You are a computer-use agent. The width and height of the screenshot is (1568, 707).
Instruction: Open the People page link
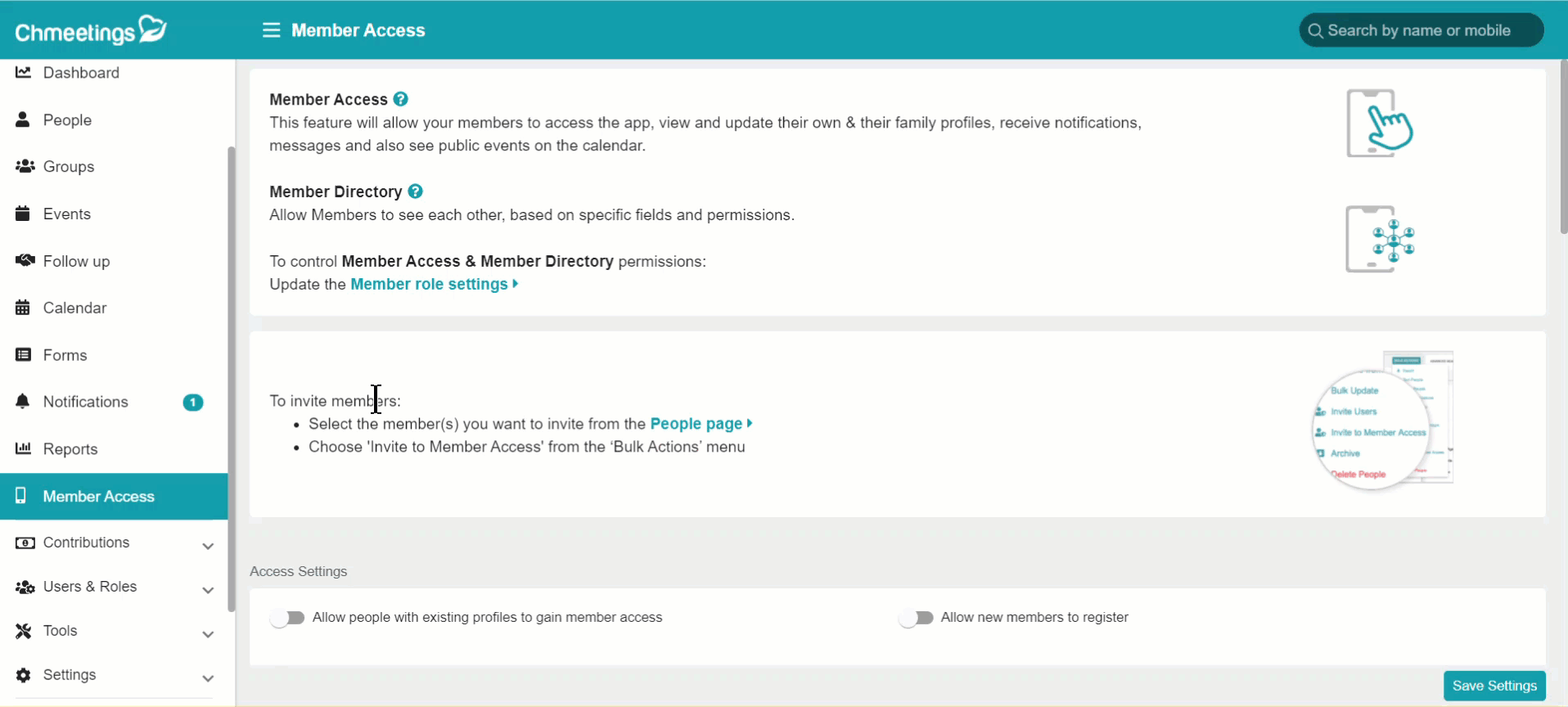[x=701, y=424]
